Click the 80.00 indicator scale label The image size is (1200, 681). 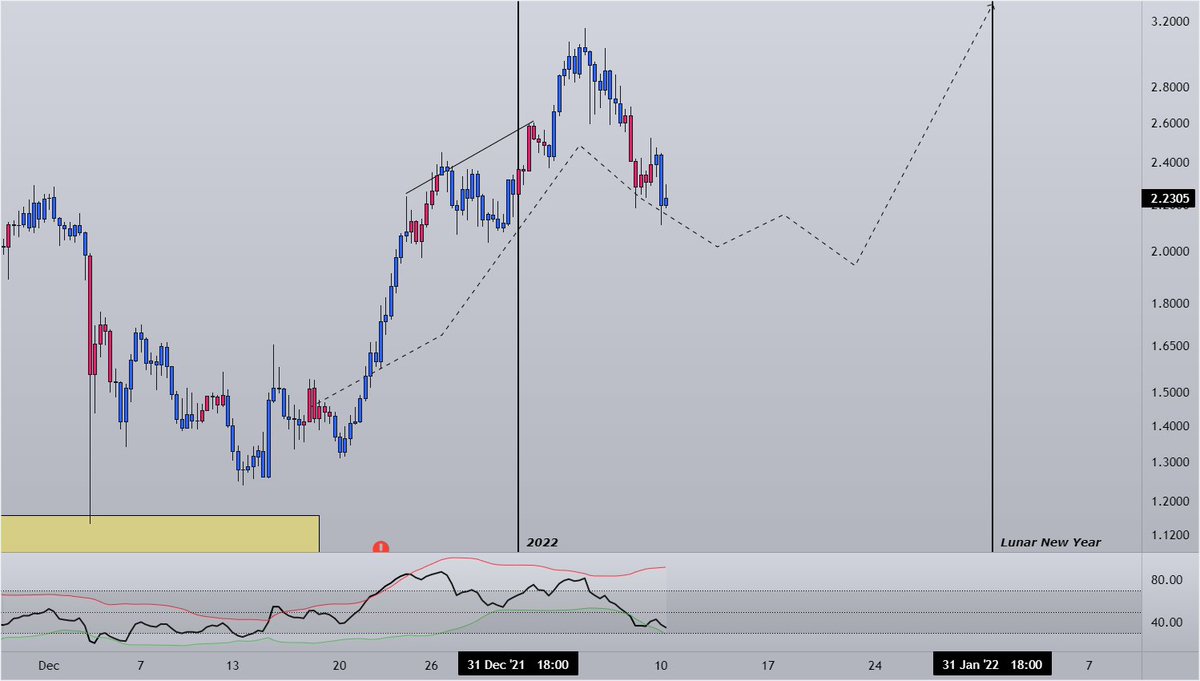[x=1167, y=579]
